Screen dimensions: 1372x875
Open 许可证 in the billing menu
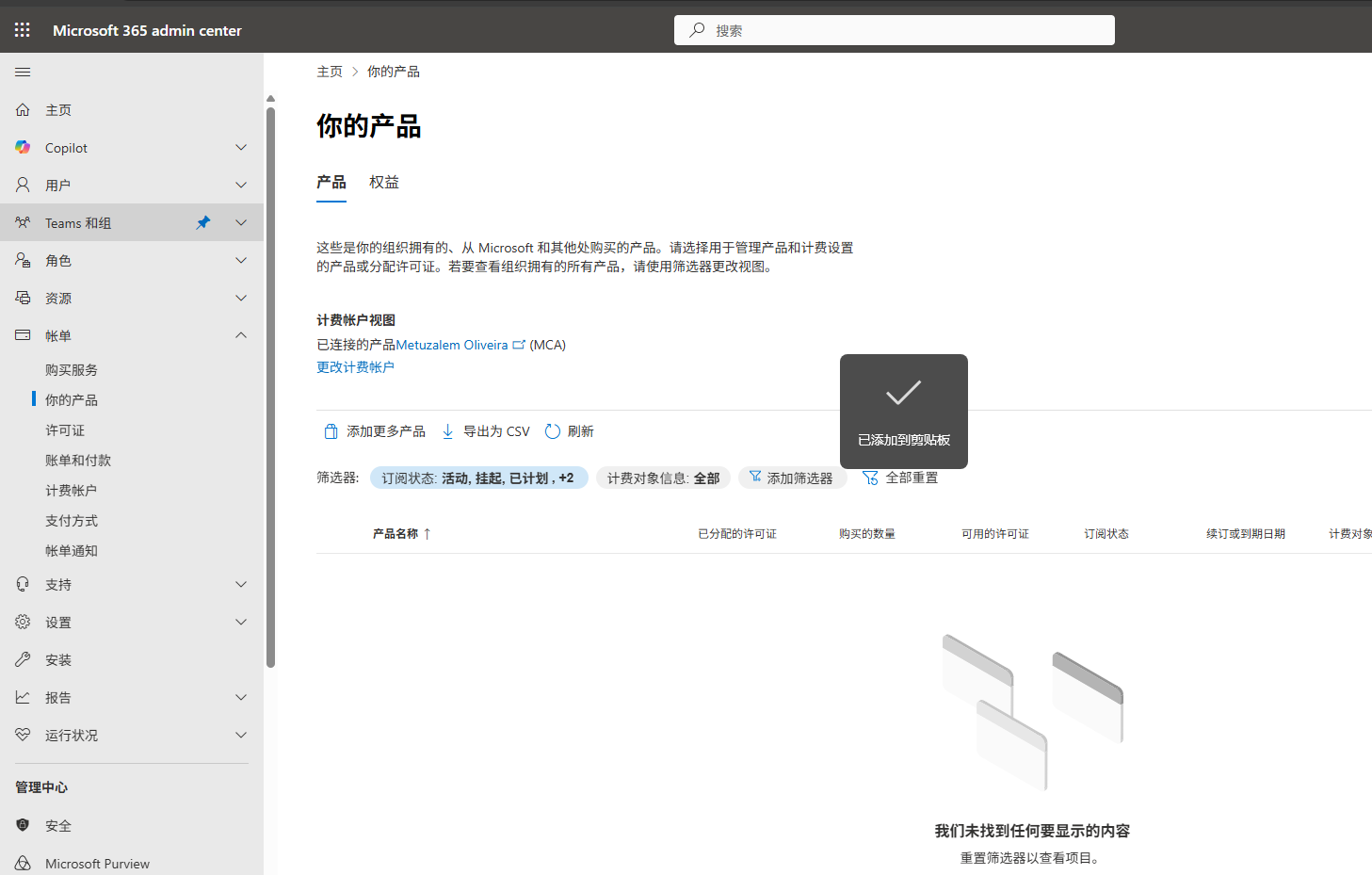click(65, 430)
